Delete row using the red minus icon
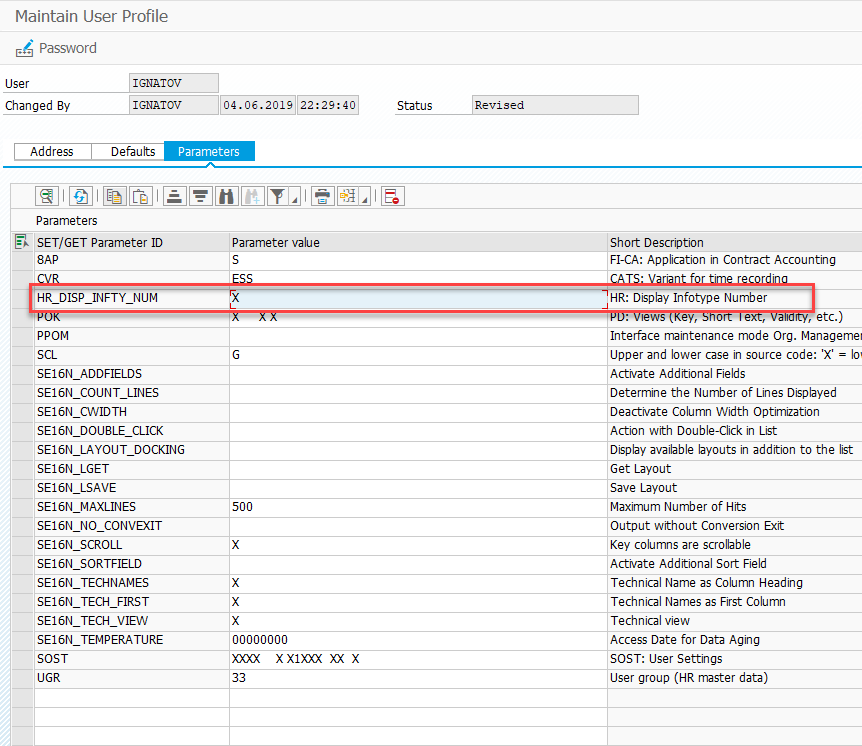 click(393, 196)
